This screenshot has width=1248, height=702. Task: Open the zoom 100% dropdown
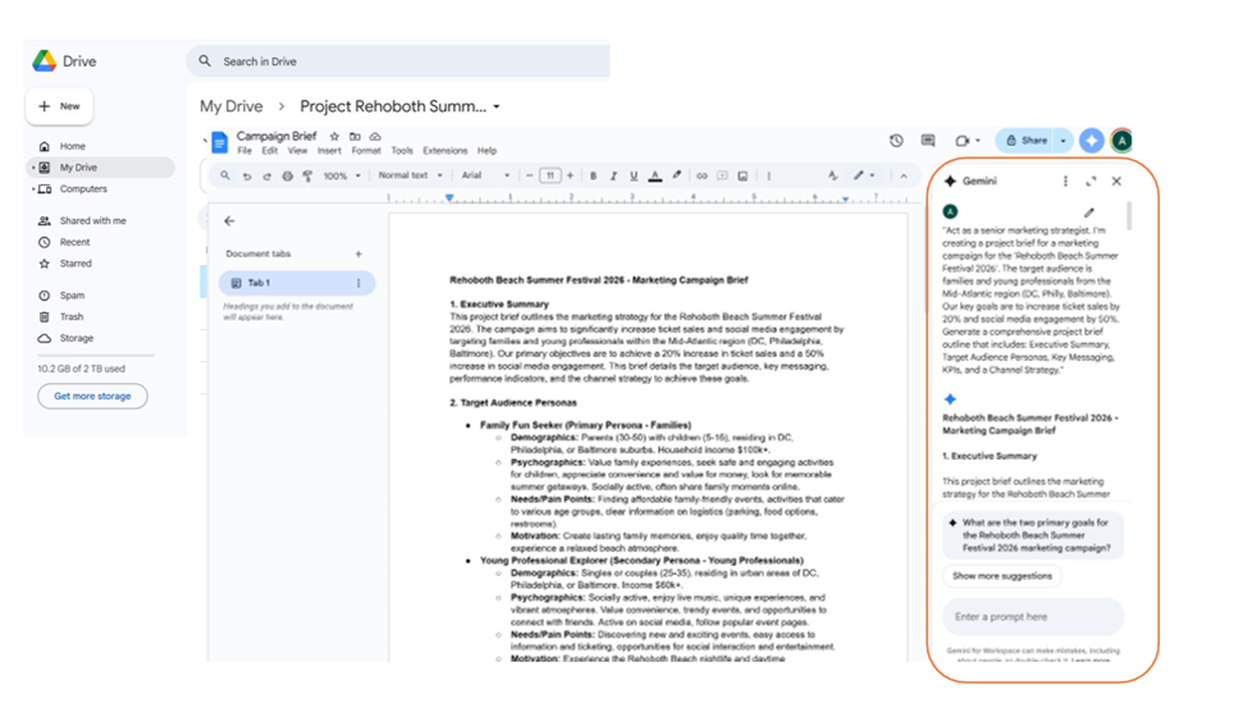point(343,176)
